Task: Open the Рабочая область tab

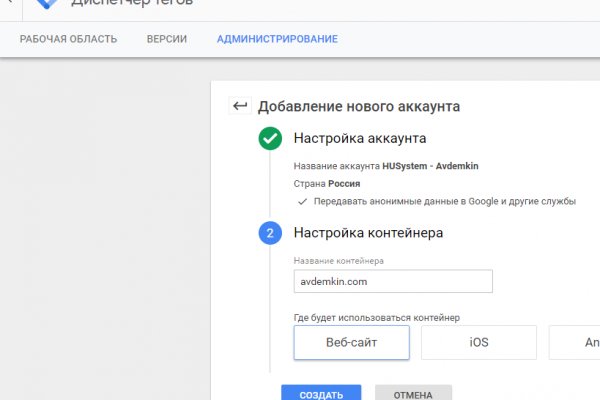Action: coord(68,39)
